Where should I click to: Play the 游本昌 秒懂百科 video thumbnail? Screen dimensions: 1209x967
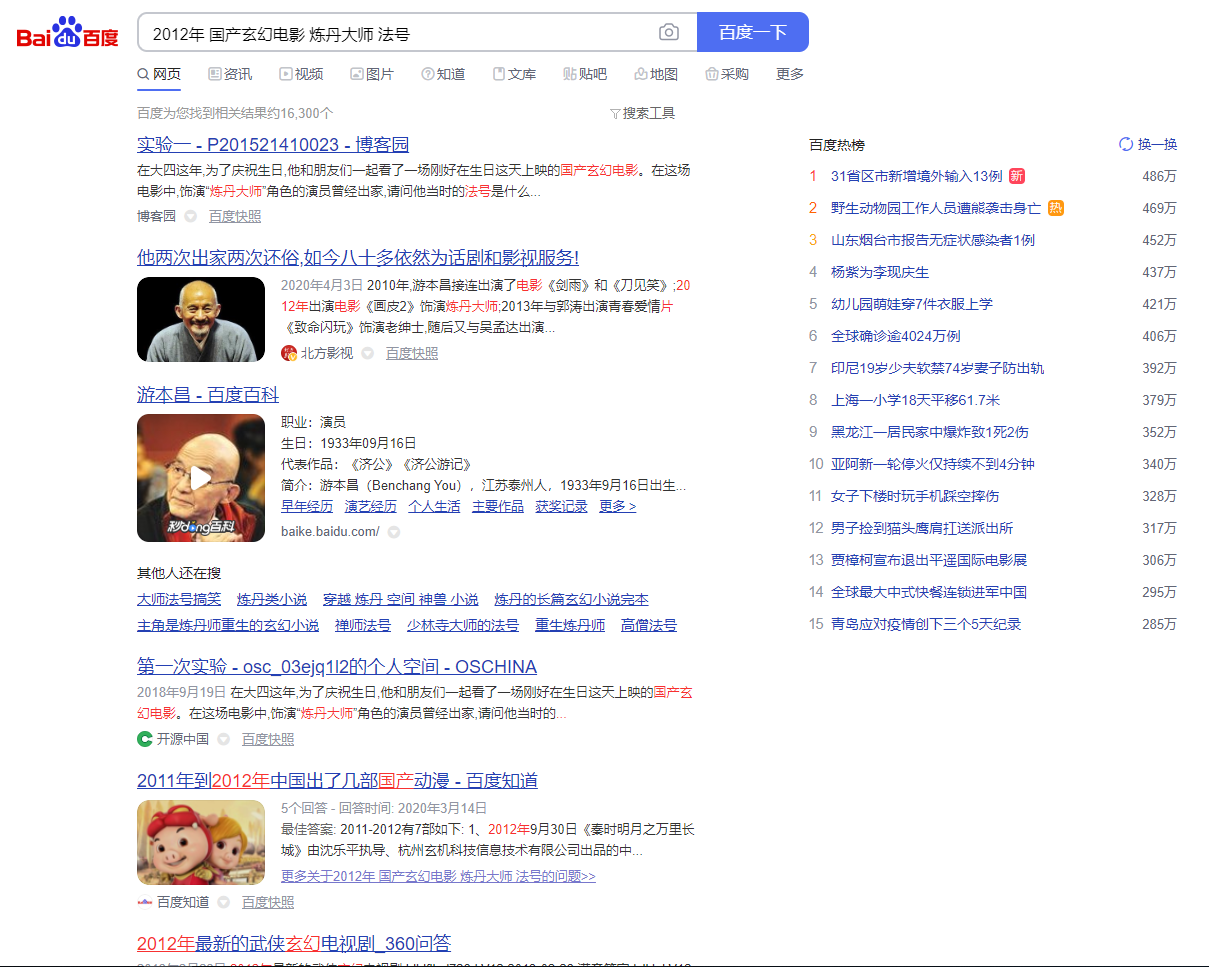point(201,478)
